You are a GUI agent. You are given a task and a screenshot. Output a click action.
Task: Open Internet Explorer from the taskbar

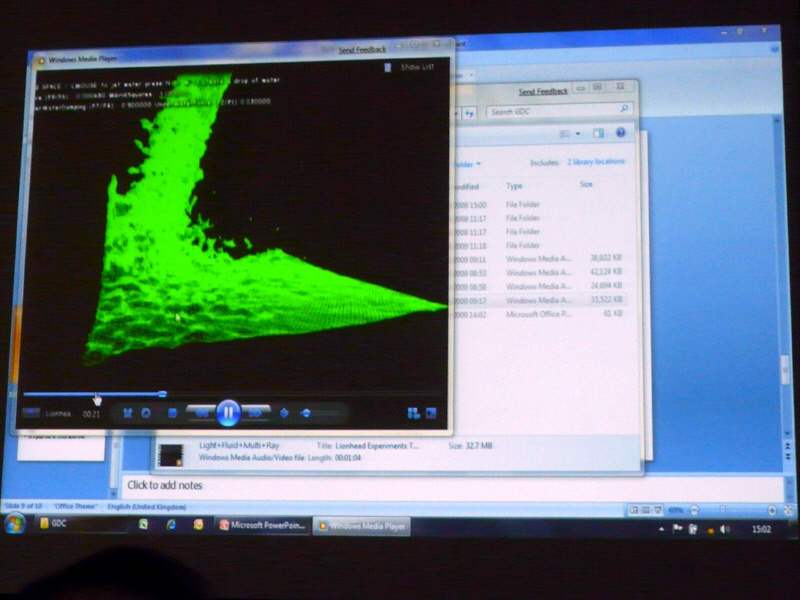pyautogui.click(x=171, y=524)
